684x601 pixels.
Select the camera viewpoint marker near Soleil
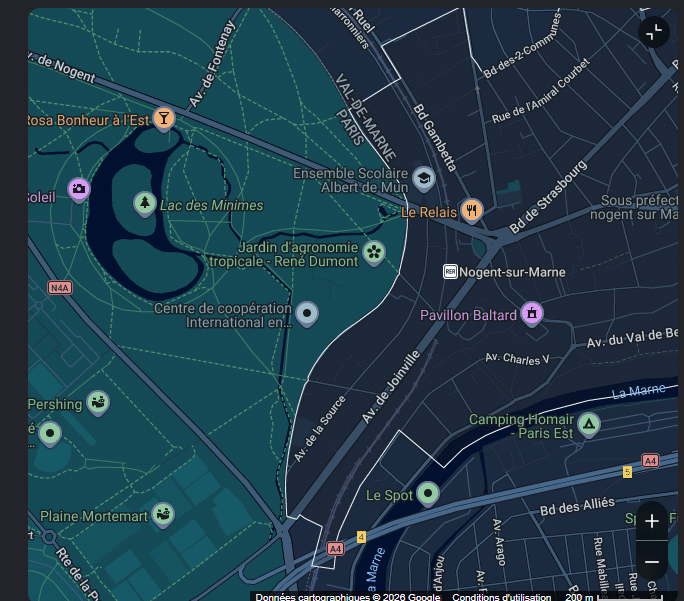79,190
